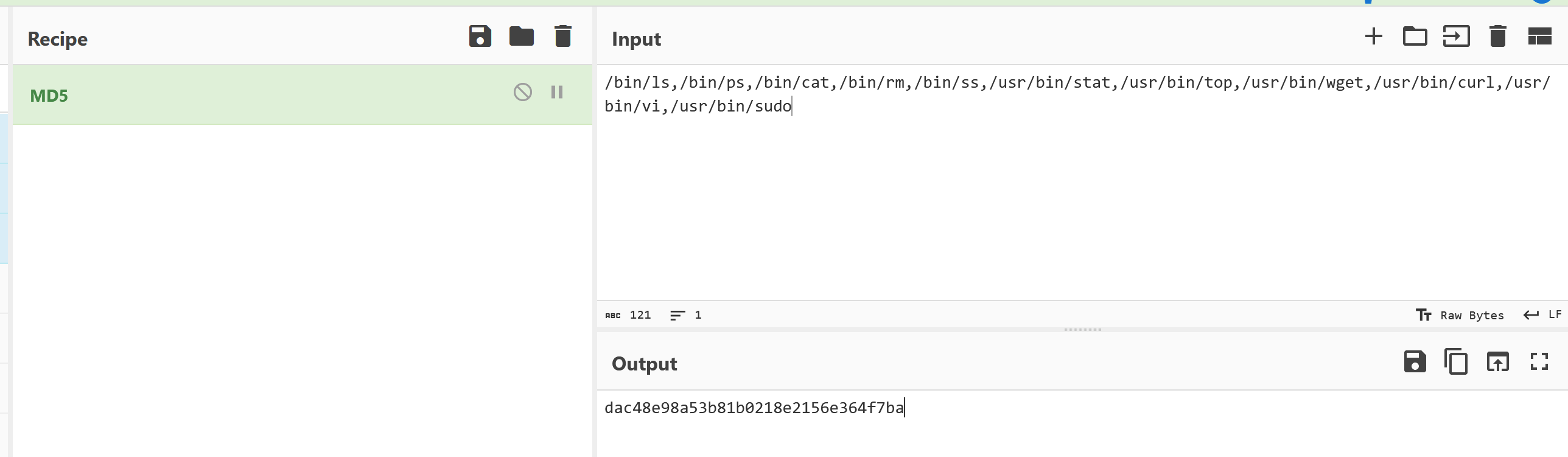
Task: Copy raw output to clipboard
Action: point(1456,362)
